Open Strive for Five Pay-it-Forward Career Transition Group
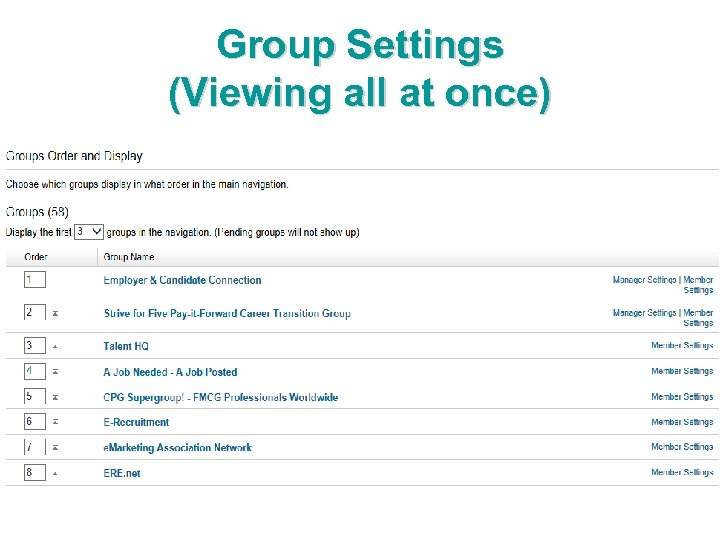This screenshot has width=720, height=540. tap(227, 314)
